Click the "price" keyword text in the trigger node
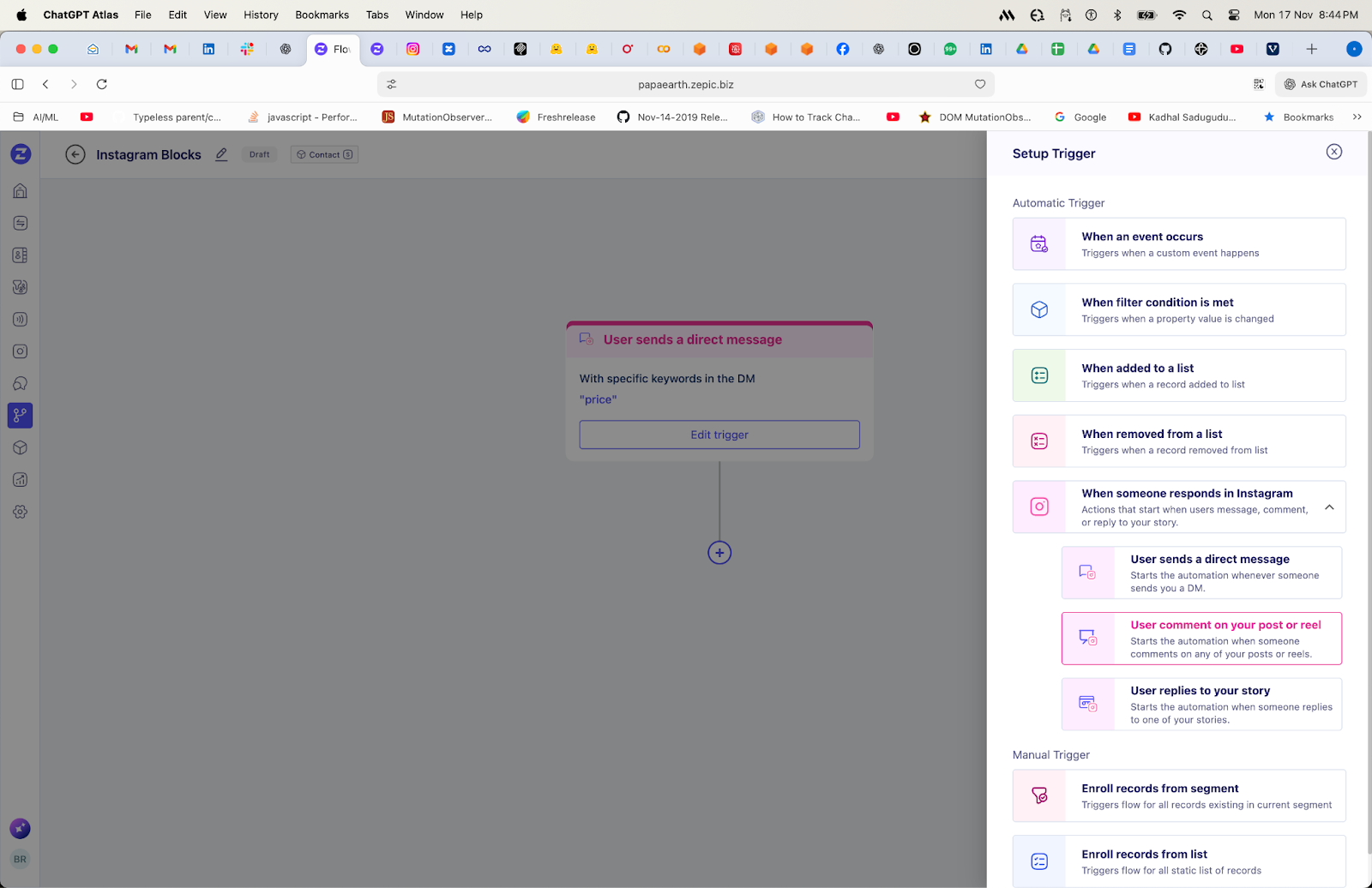 [599, 399]
